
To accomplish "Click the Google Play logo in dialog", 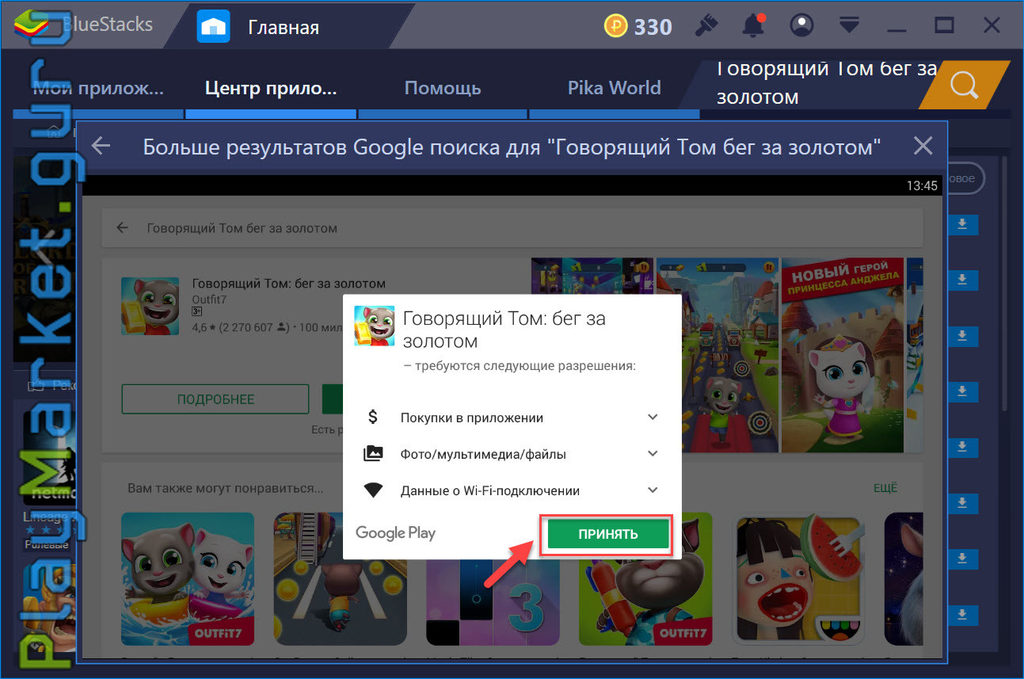I will point(396,533).
